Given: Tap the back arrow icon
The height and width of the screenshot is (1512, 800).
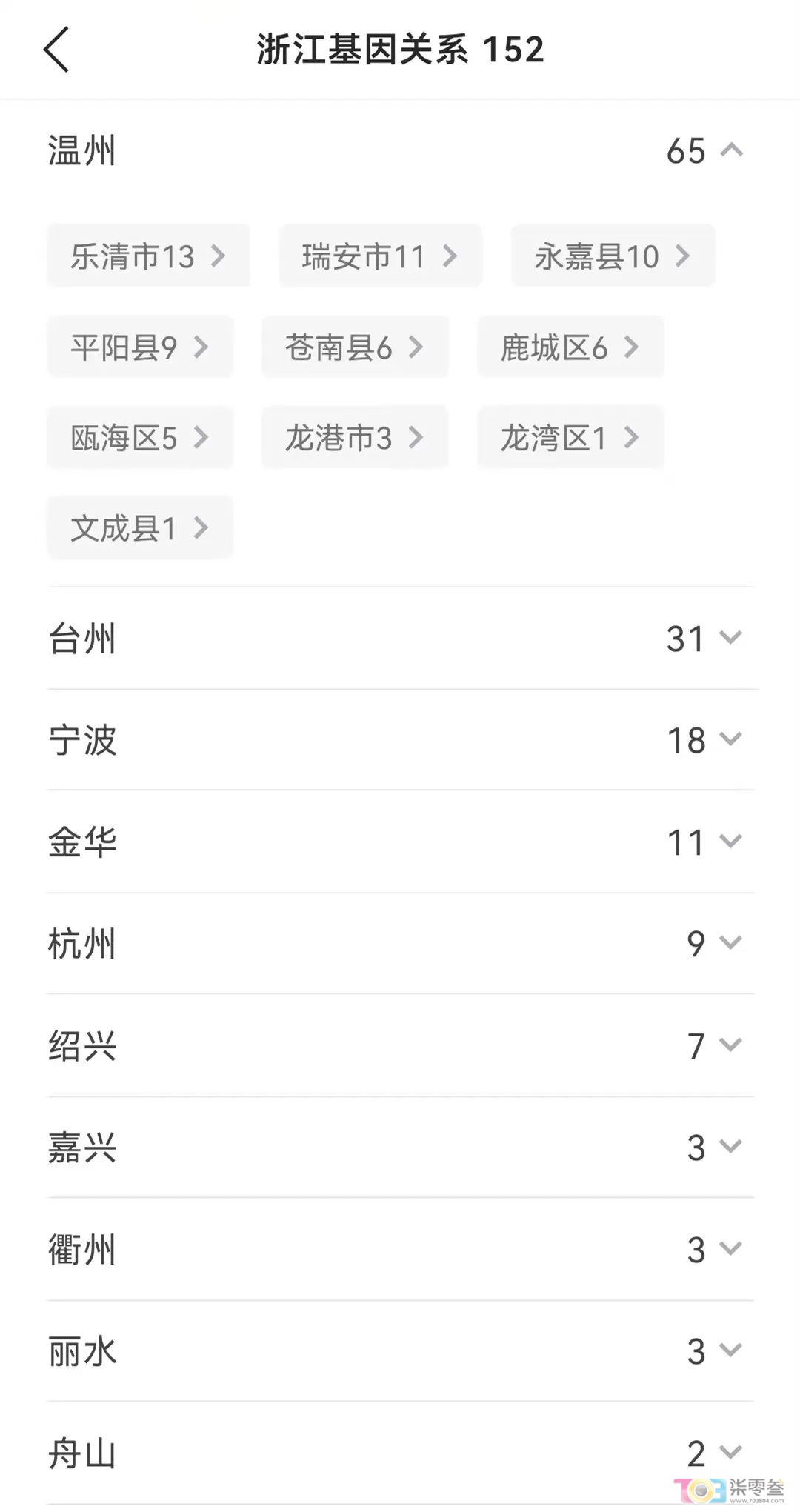Looking at the screenshot, I should click(x=56, y=50).
